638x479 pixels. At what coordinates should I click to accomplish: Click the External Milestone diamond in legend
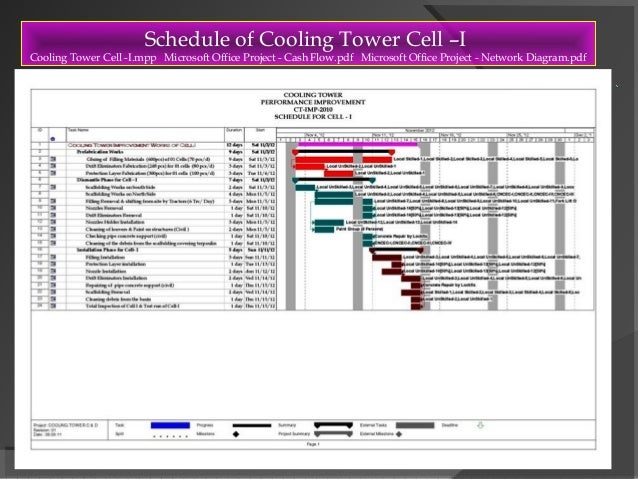(399, 434)
